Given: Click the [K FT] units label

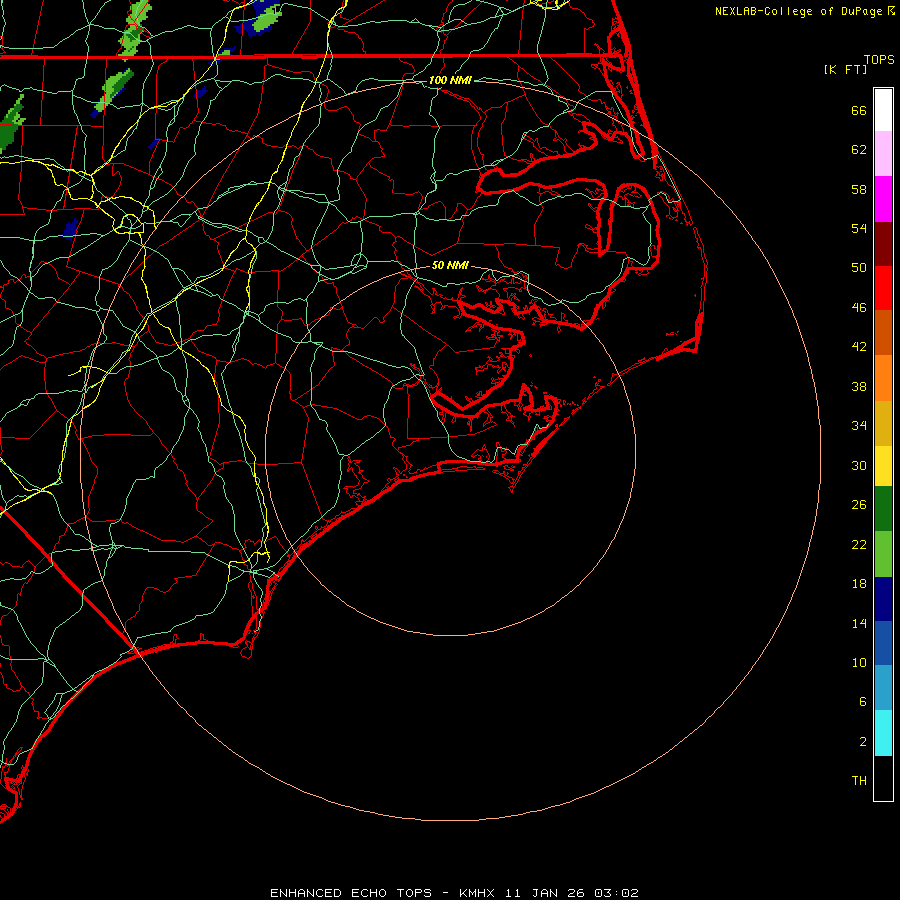Looking at the screenshot, I should click(845, 69).
